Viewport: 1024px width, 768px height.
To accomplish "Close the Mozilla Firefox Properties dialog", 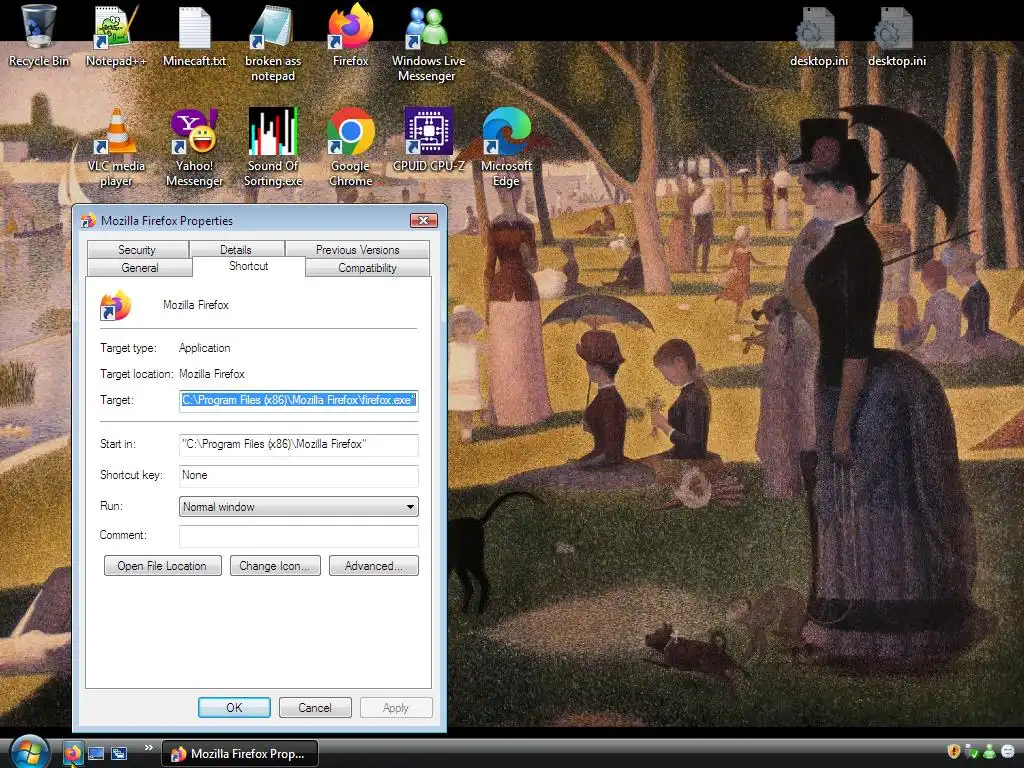I will pyautogui.click(x=423, y=221).
